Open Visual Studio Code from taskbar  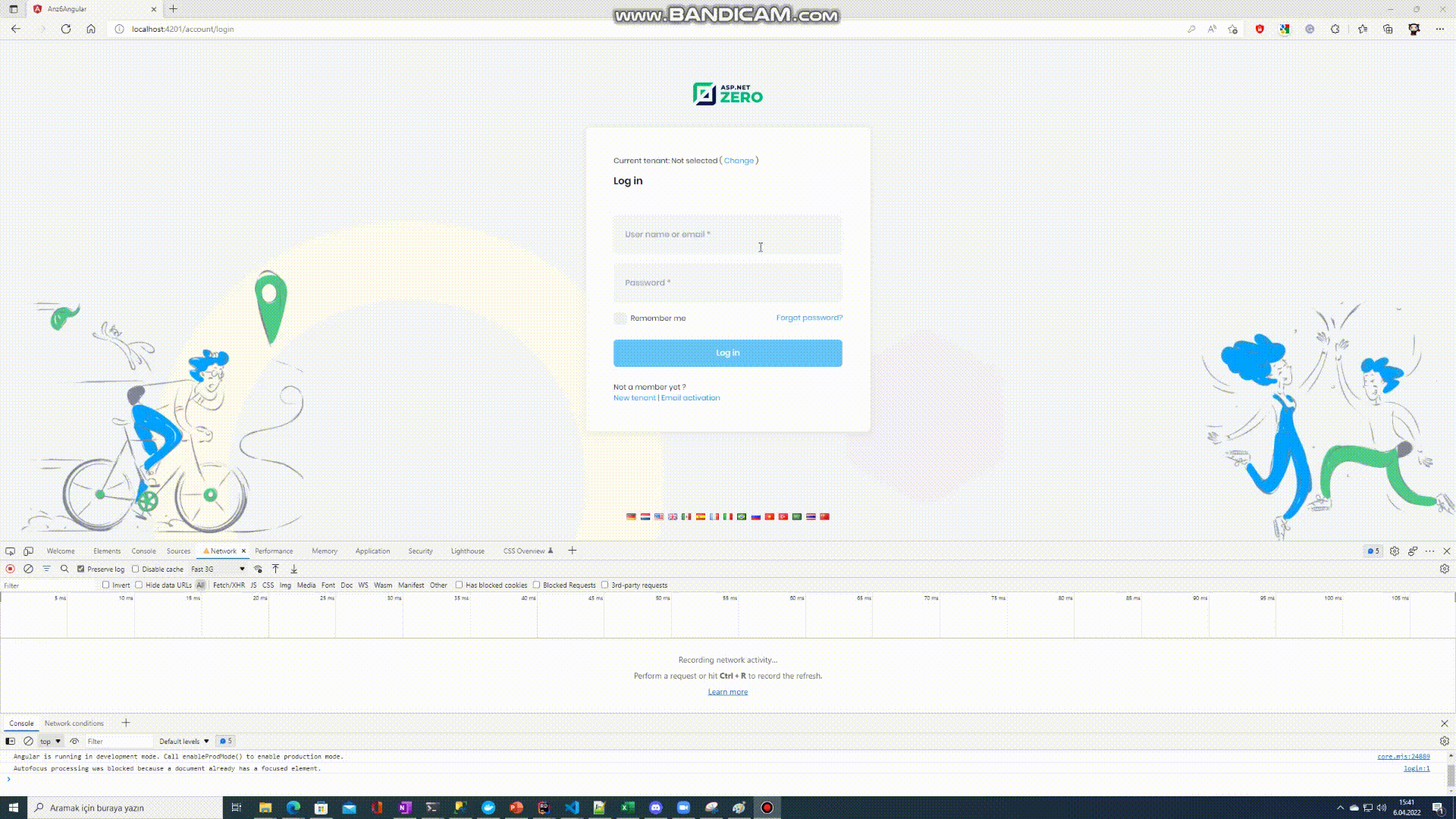572,808
